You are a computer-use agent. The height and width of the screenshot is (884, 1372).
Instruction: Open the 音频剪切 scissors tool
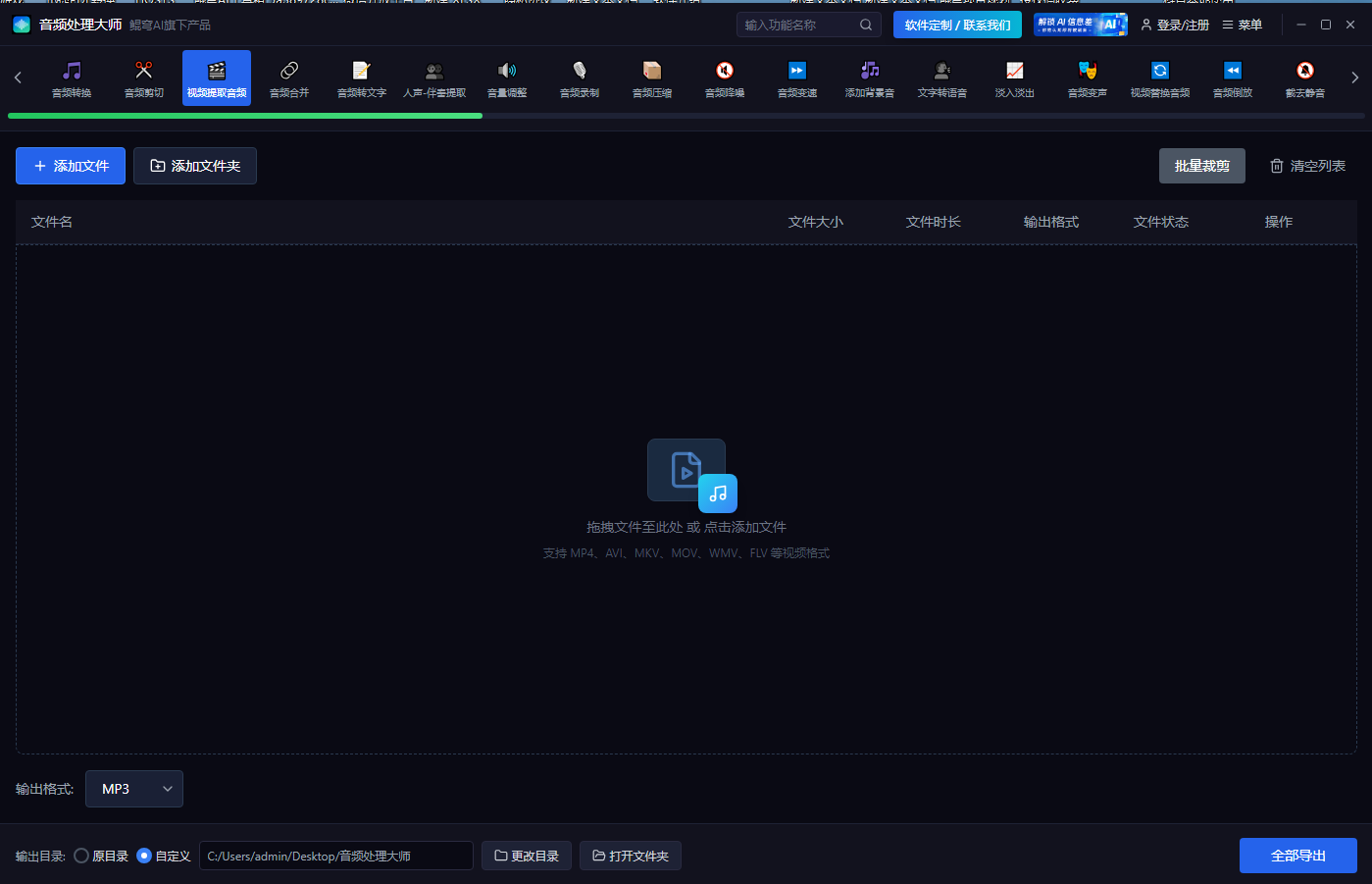144,78
